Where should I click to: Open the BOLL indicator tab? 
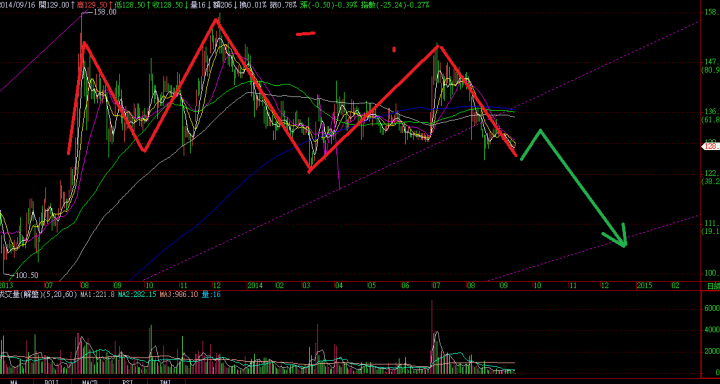coord(52,382)
